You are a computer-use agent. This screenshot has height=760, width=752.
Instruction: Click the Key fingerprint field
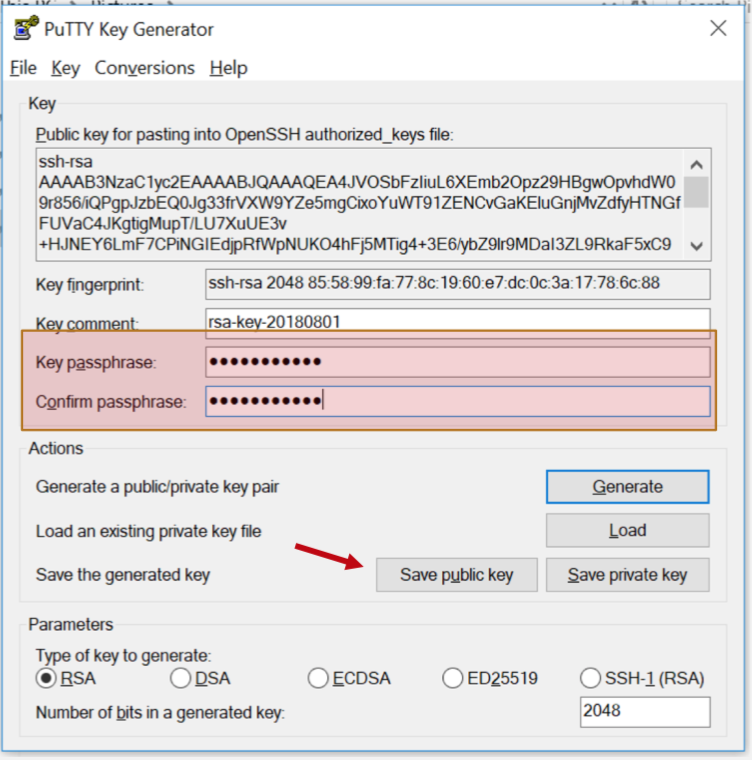pyautogui.click(x=457, y=284)
